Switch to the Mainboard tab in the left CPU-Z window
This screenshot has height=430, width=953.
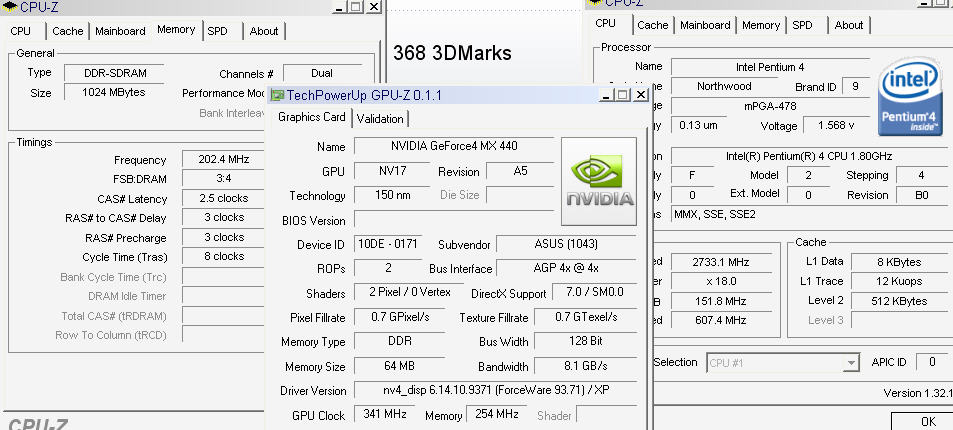point(120,31)
